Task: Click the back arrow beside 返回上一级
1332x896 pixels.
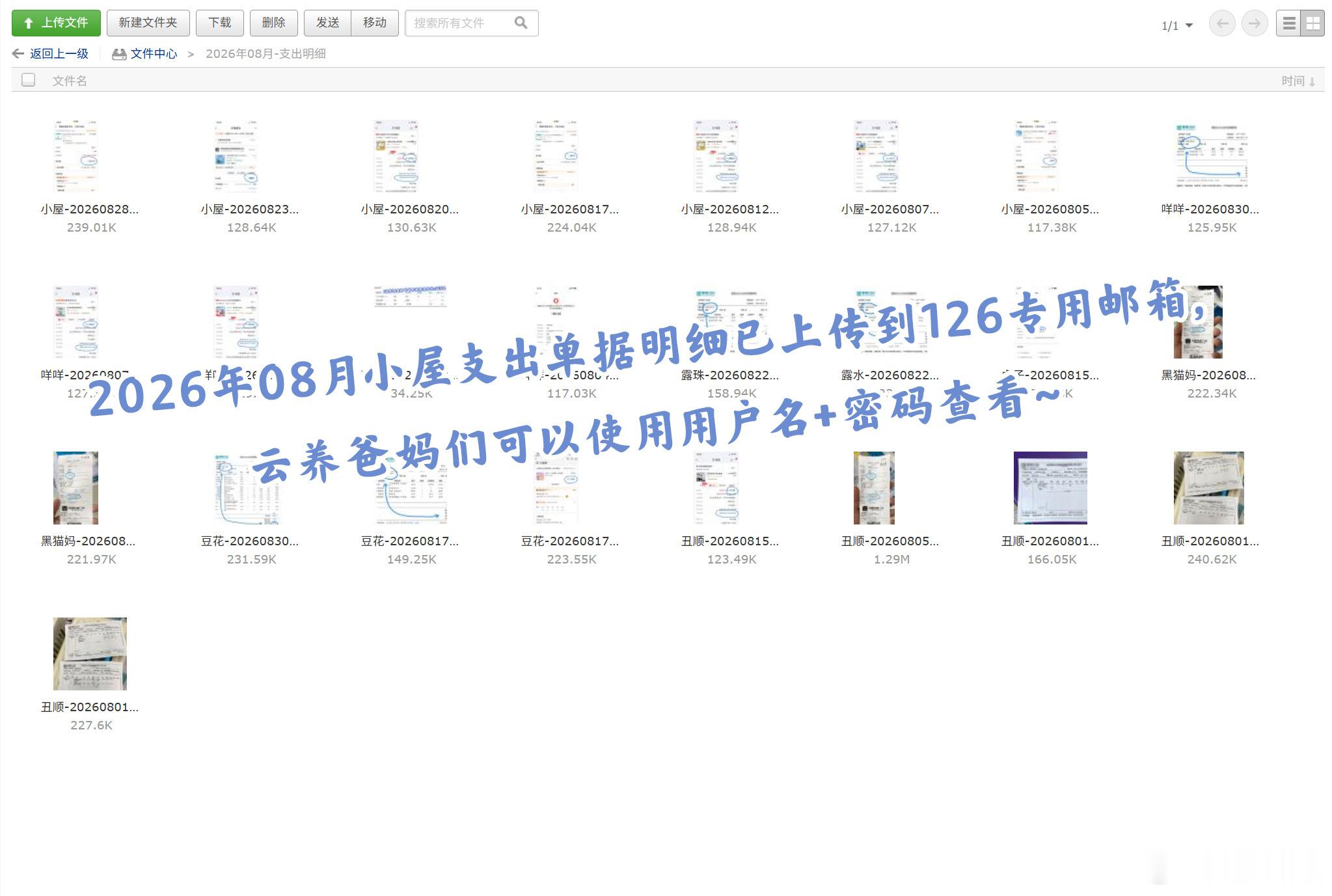Action: pos(18,54)
